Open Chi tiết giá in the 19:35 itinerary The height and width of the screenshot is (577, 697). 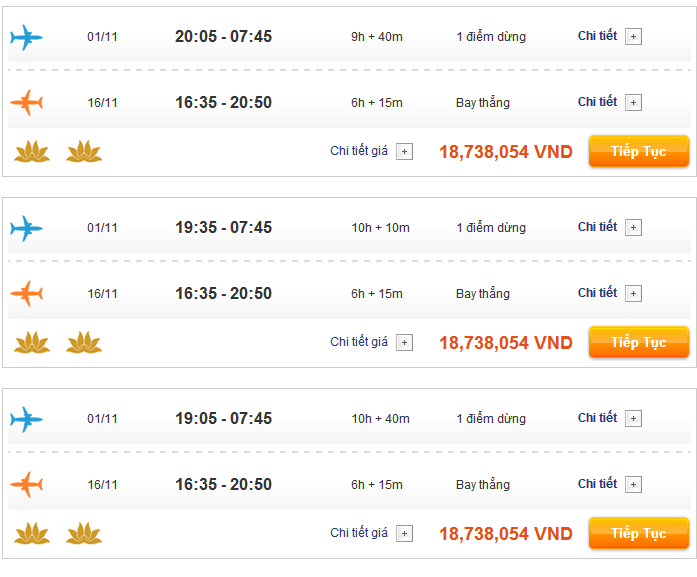pos(404,343)
